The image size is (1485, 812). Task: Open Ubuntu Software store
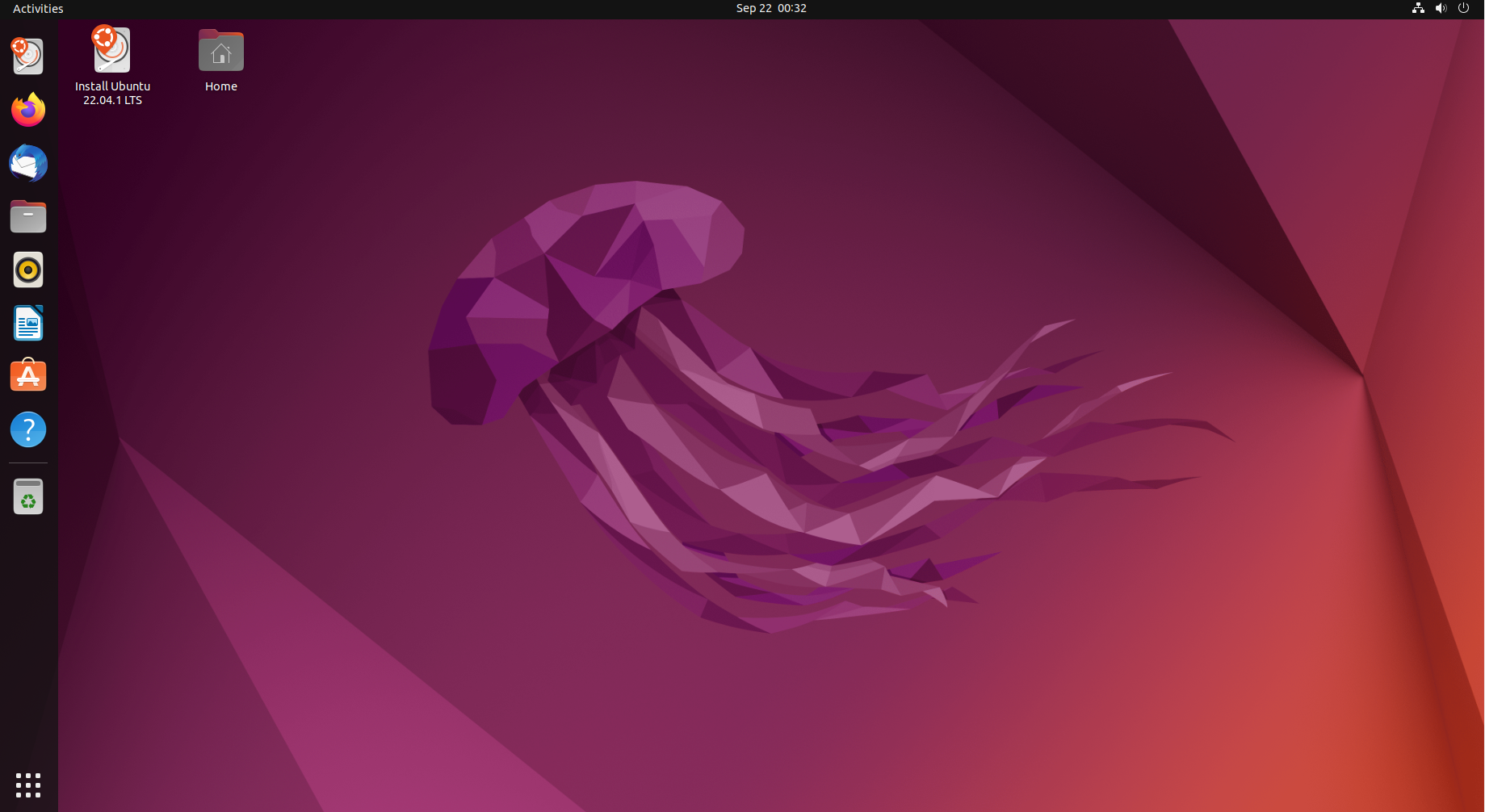point(28,376)
